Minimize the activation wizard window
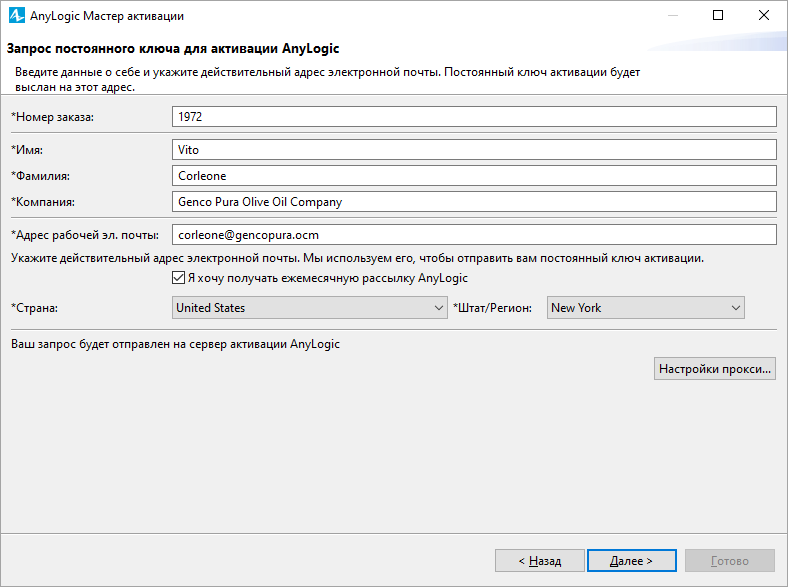 coord(673,16)
